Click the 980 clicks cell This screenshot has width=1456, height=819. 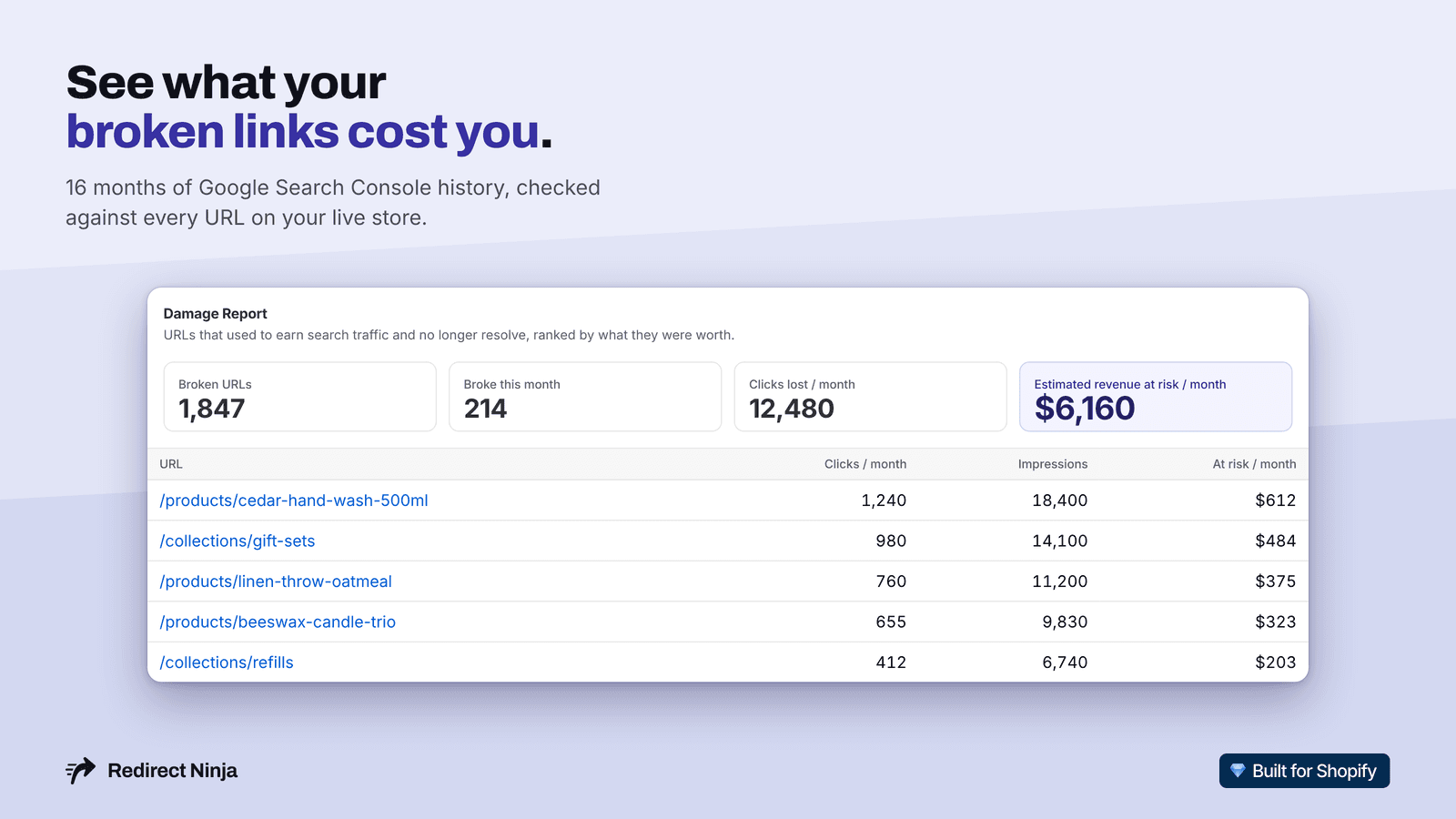(891, 541)
